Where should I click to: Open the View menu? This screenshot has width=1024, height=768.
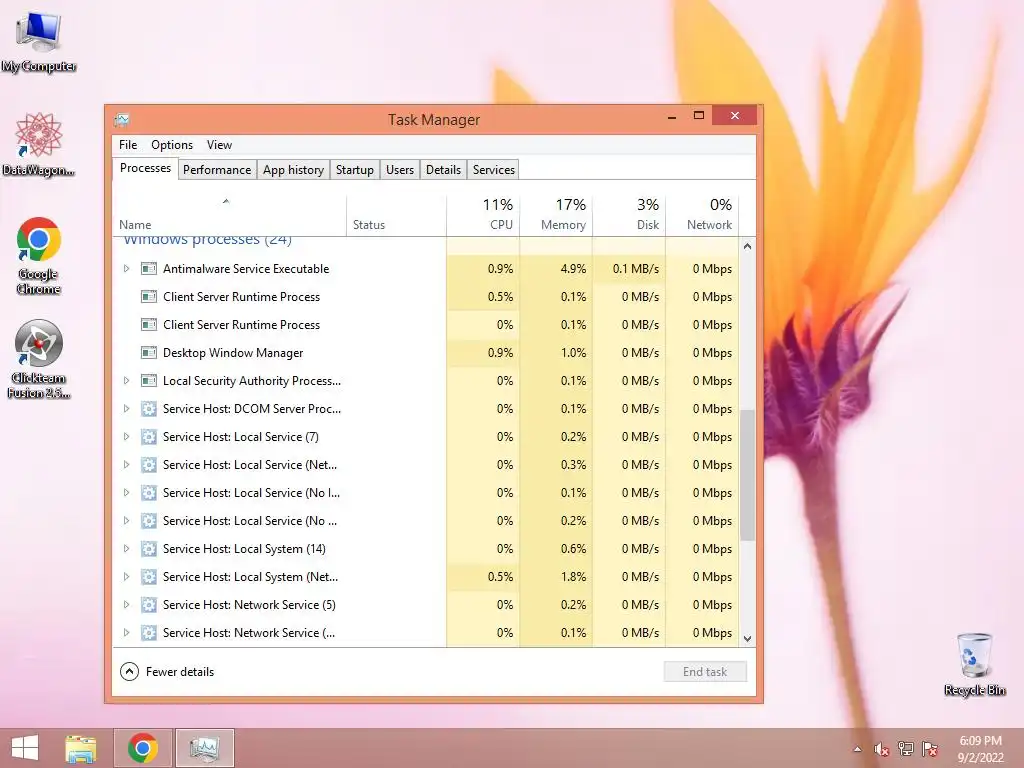[x=219, y=145]
